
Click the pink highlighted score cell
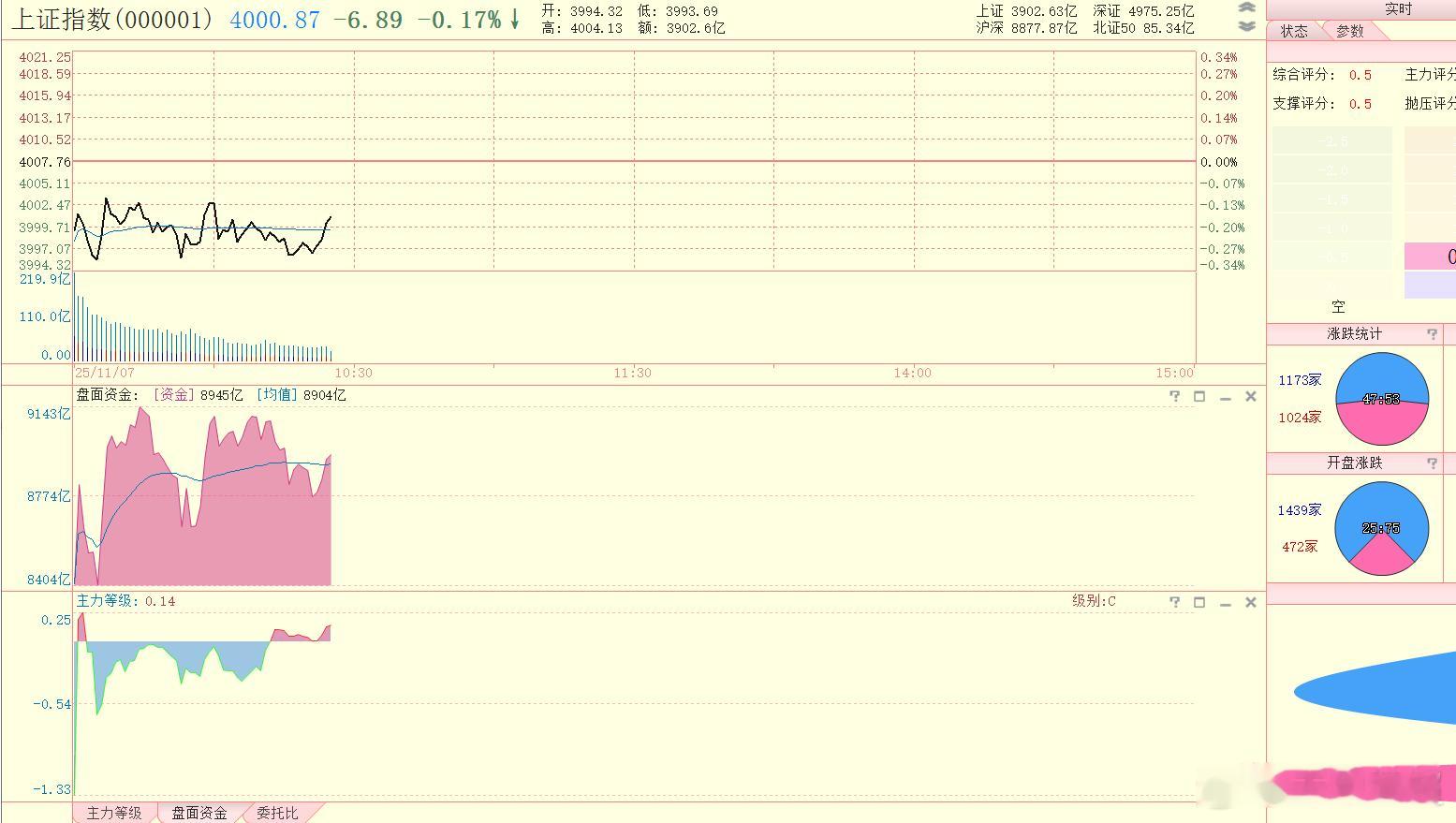click(x=1430, y=257)
